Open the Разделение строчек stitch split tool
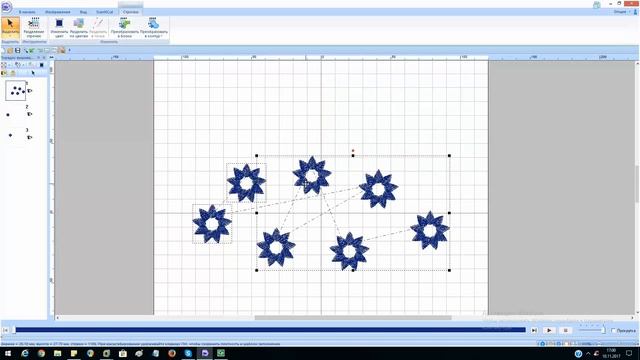 pyautogui.click(x=34, y=28)
